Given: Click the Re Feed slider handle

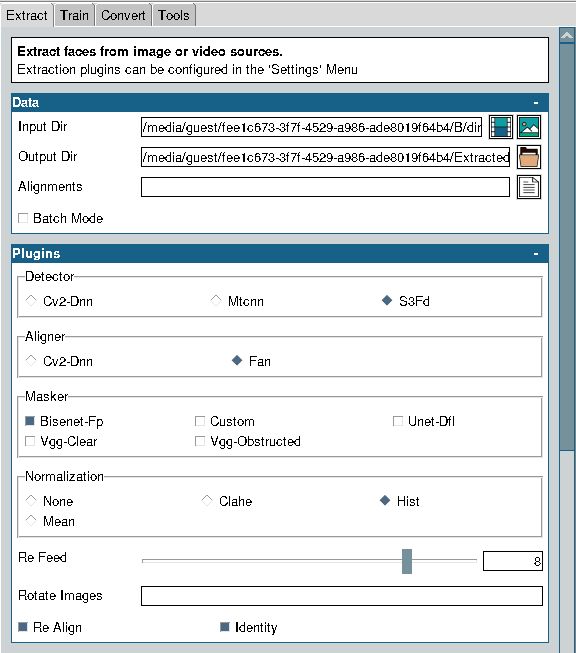Looking at the screenshot, I should tap(407, 561).
